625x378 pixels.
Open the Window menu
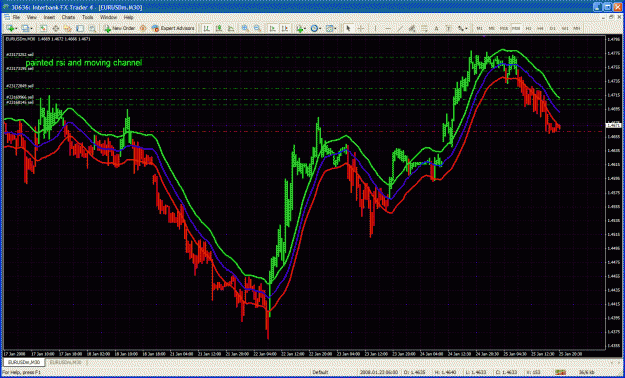click(108, 18)
